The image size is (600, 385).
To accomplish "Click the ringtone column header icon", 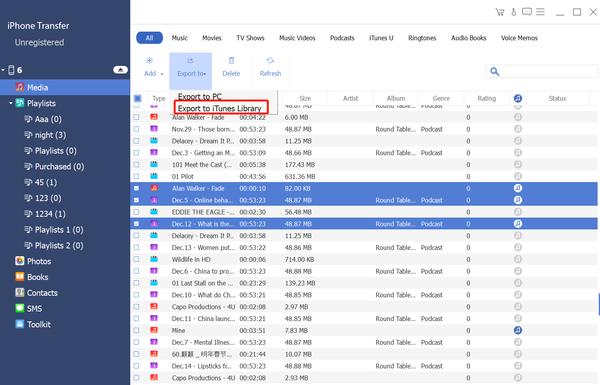I will 518,98.
